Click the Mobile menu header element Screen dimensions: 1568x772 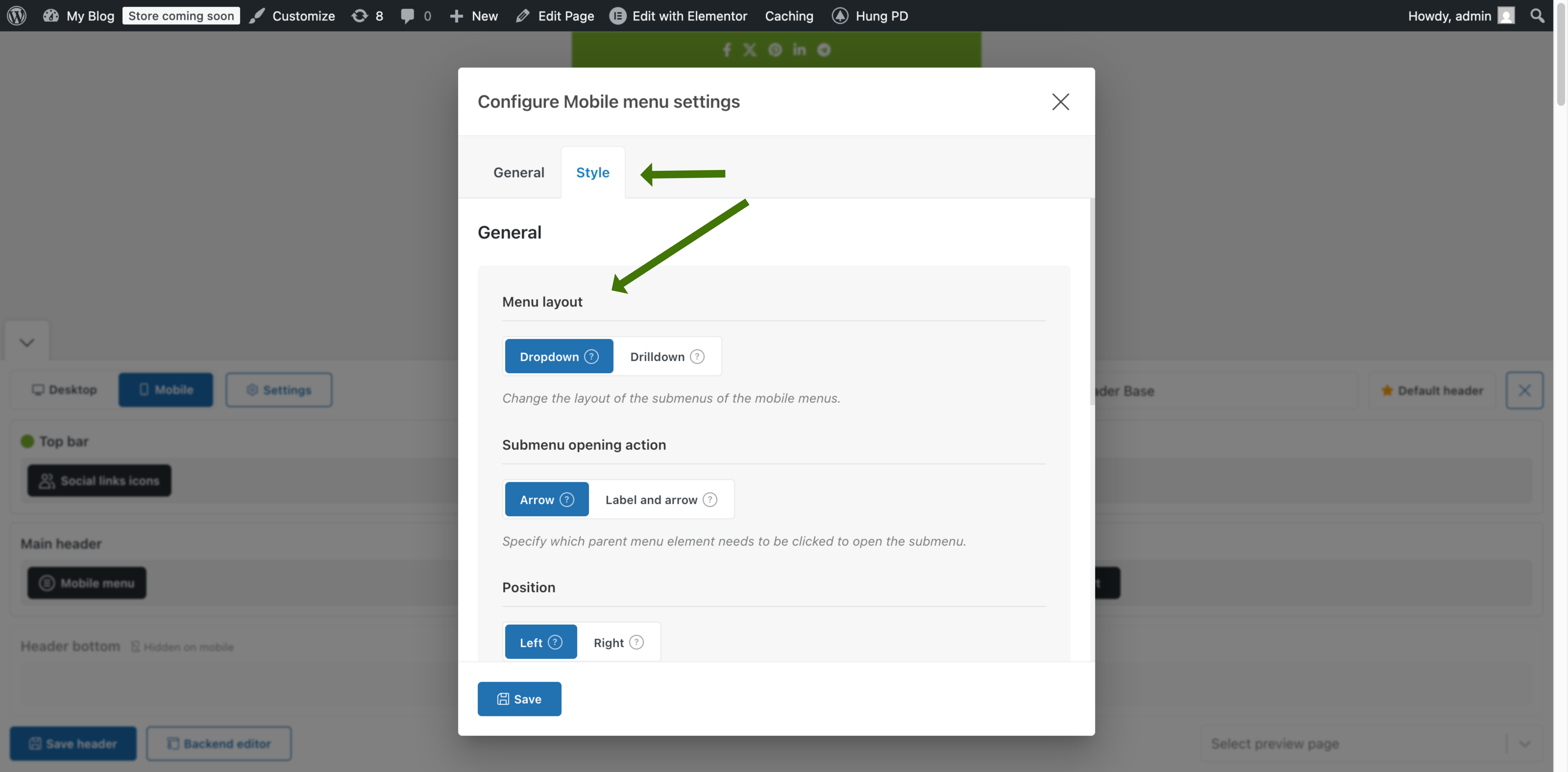click(86, 583)
